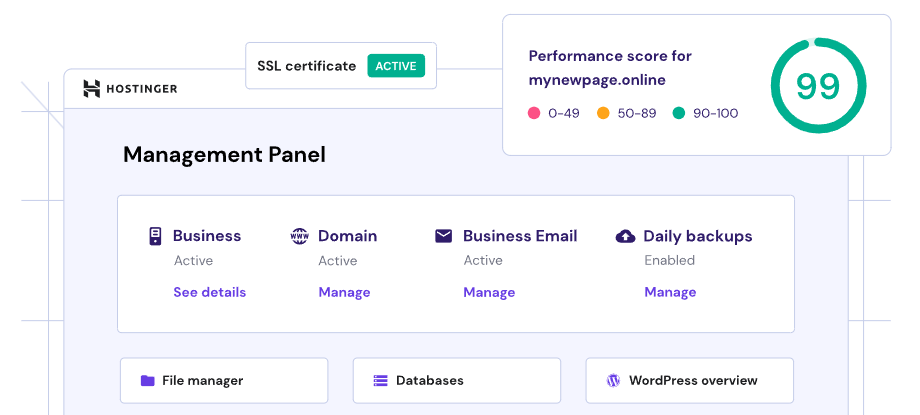Click the red 0-49 legend dot
Screen dimensions: 920x415
534,113
